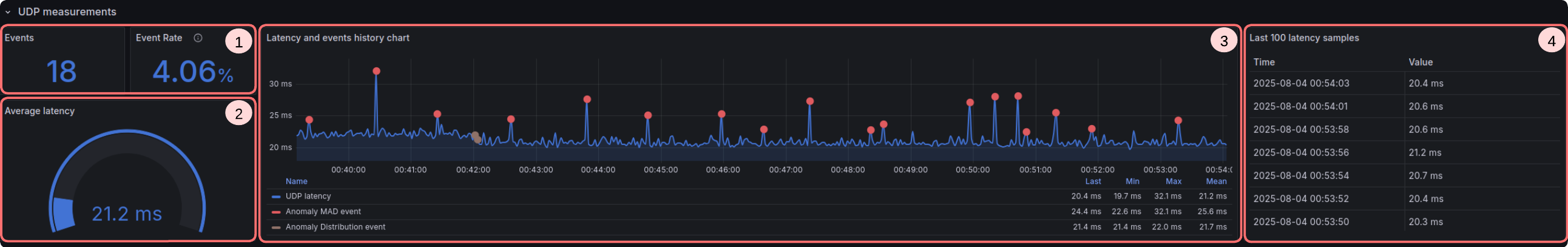Open the Latency and events history chart title

click(338, 38)
